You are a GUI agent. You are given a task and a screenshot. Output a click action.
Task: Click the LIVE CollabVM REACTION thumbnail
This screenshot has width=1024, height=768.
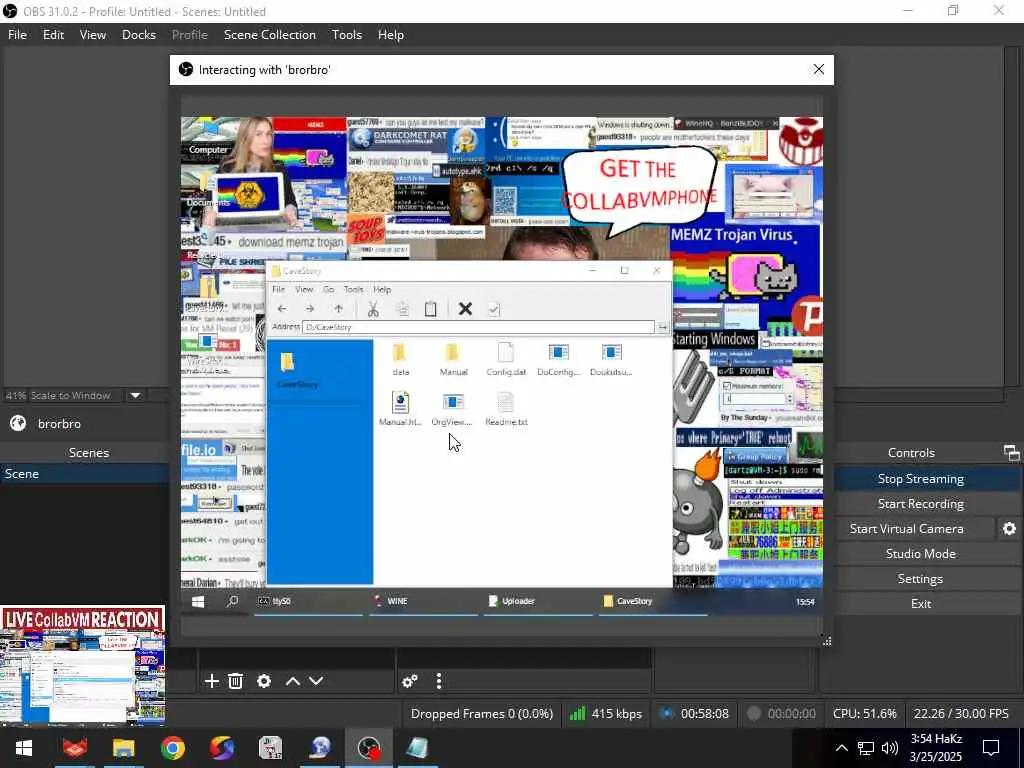[x=82, y=665]
